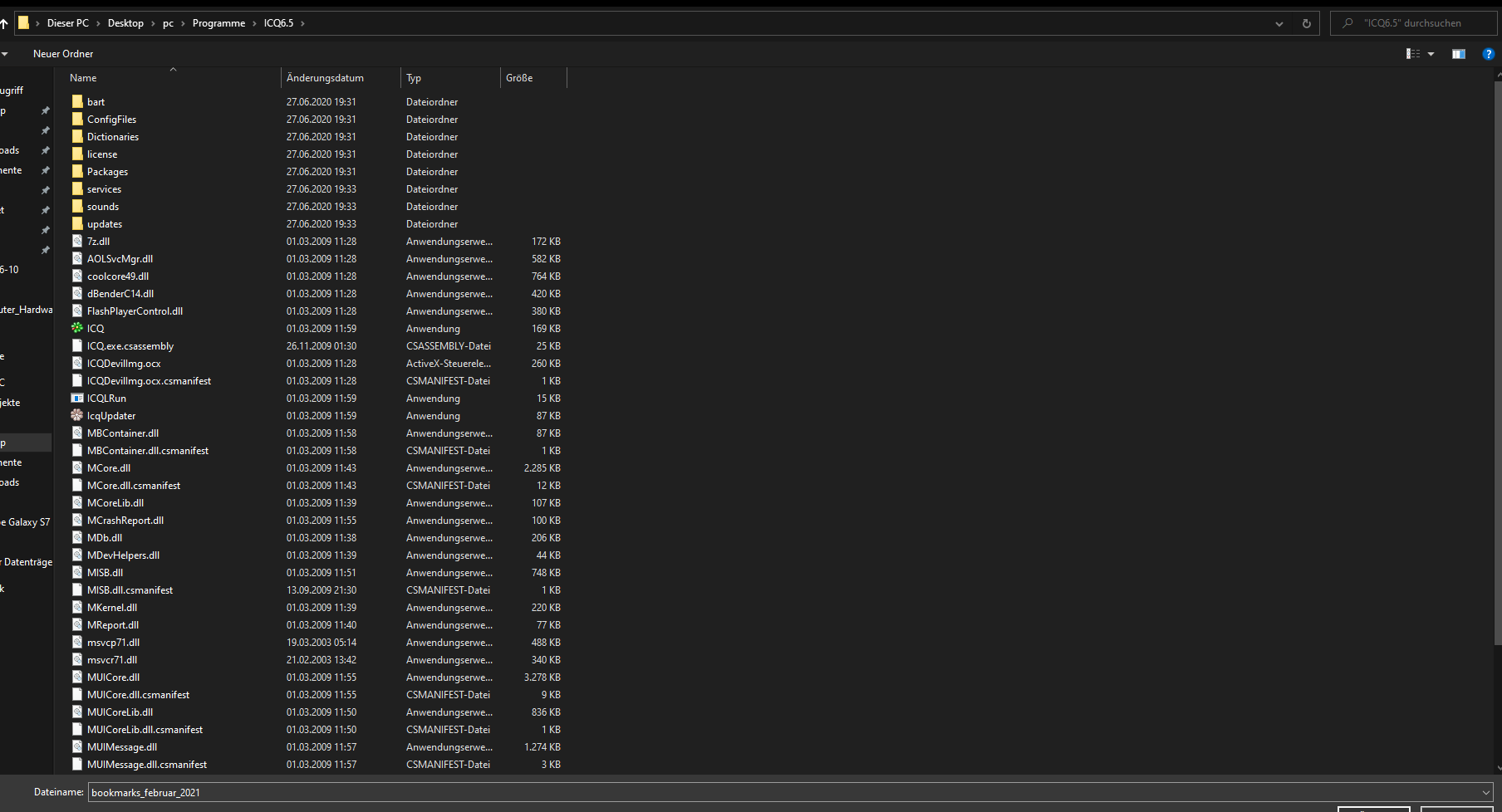Viewport: 1502px width, 812px height.
Task: Click the refresh icon in address bar
Action: click(x=1306, y=23)
